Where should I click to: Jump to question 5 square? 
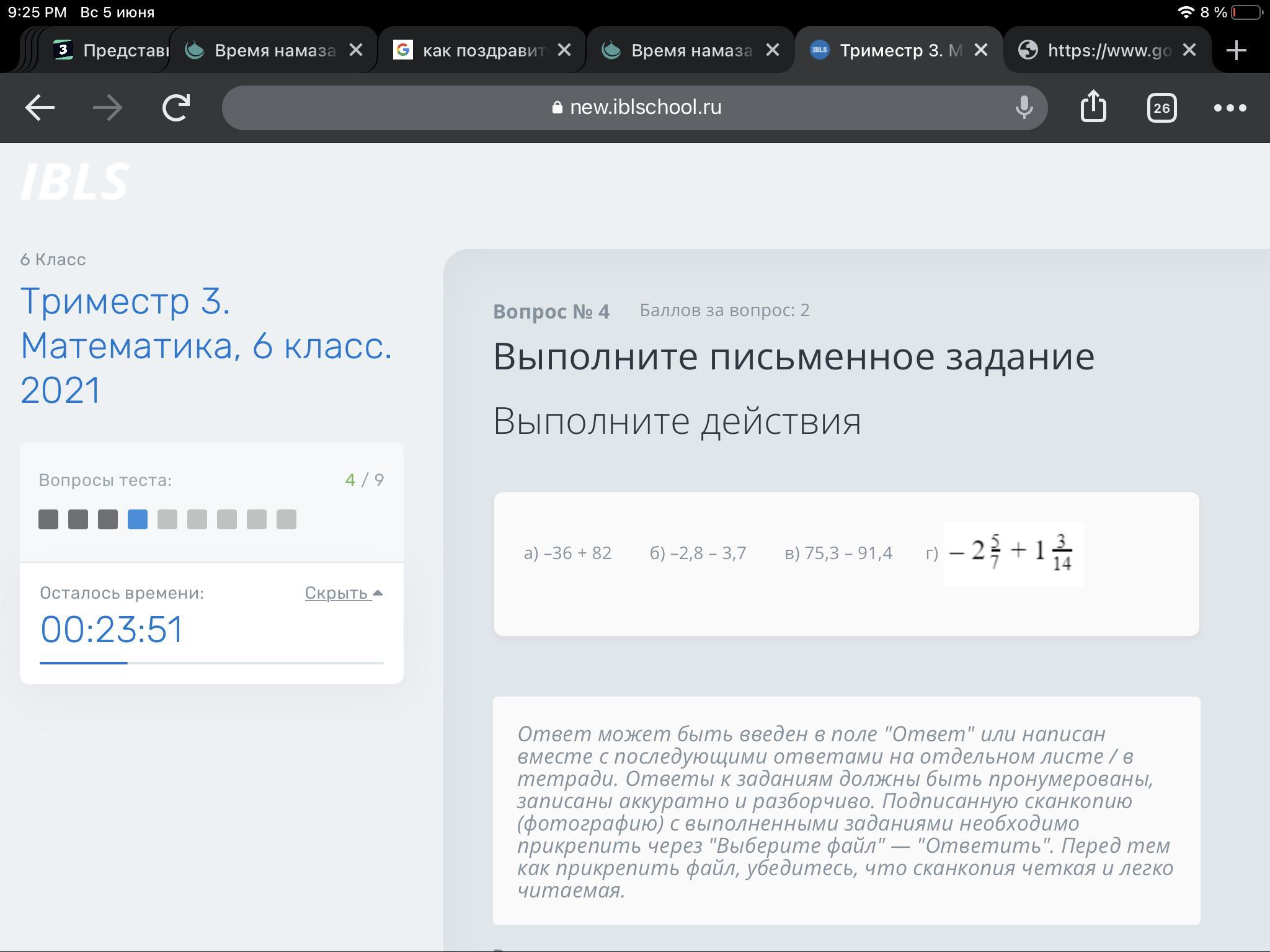click(167, 519)
